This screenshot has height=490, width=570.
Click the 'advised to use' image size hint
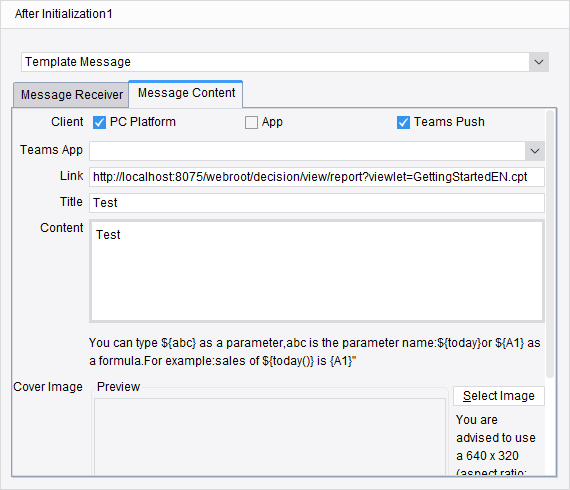pos(496,438)
